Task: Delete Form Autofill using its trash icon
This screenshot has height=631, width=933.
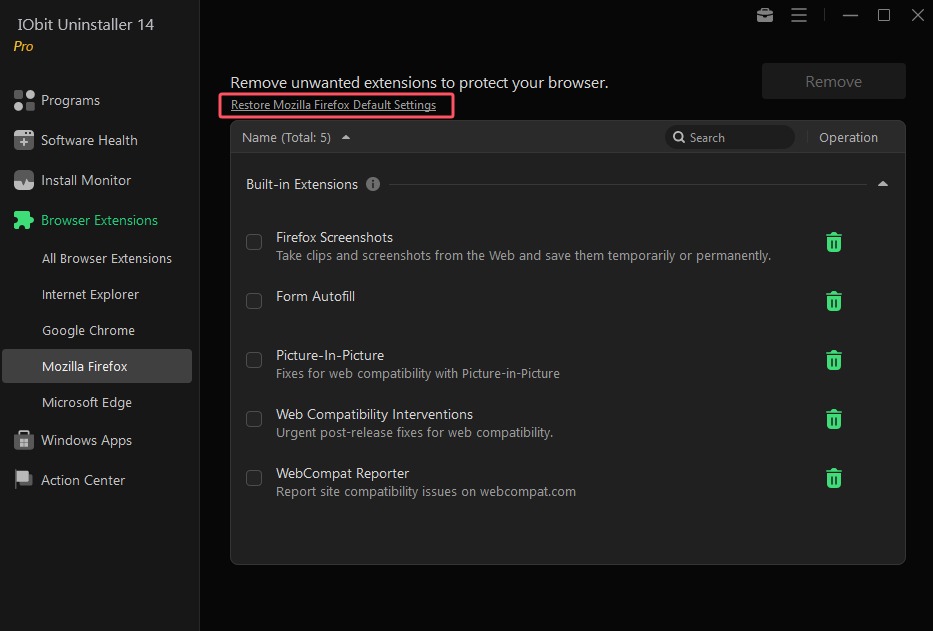Action: coord(833,301)
